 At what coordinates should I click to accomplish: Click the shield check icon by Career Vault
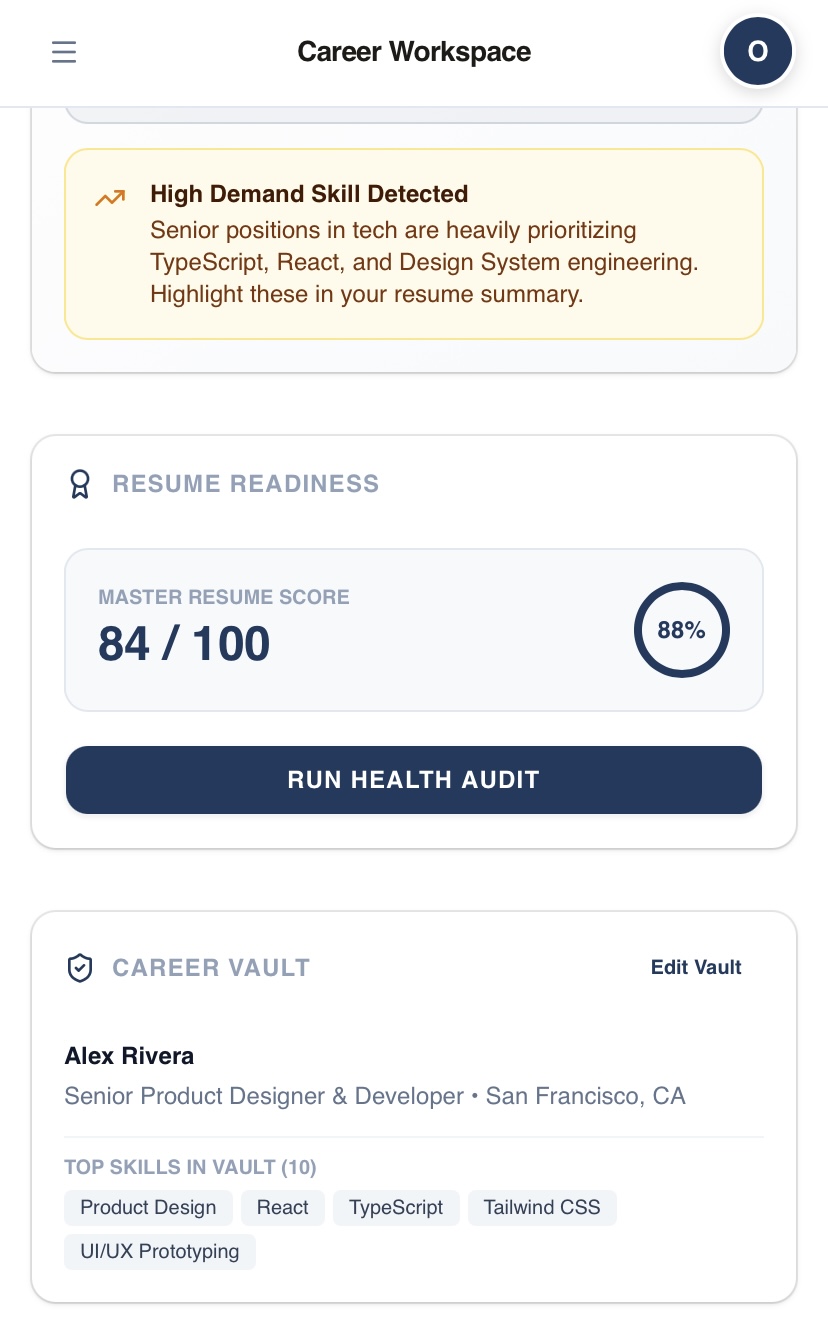tap(80, 968)
